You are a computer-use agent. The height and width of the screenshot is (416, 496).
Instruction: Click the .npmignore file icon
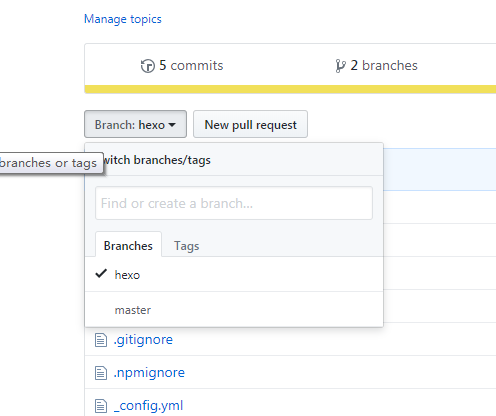point(101,373)
